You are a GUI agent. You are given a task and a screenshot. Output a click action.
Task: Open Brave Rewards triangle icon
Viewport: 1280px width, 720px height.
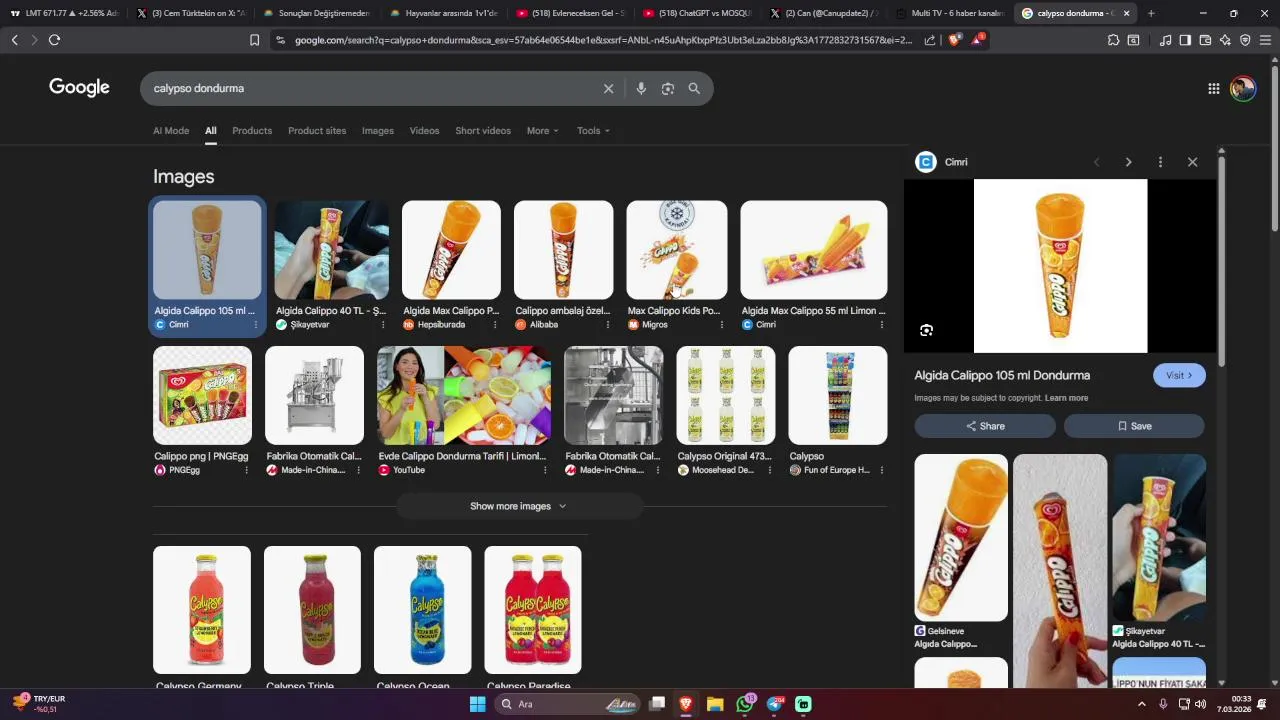coord(979,40)
